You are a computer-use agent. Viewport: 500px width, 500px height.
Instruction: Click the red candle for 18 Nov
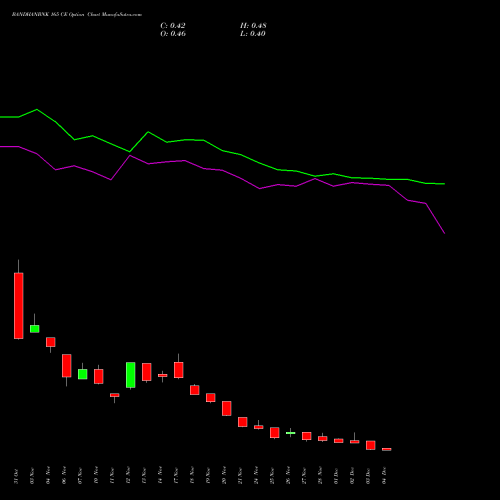tap(195, 390)
